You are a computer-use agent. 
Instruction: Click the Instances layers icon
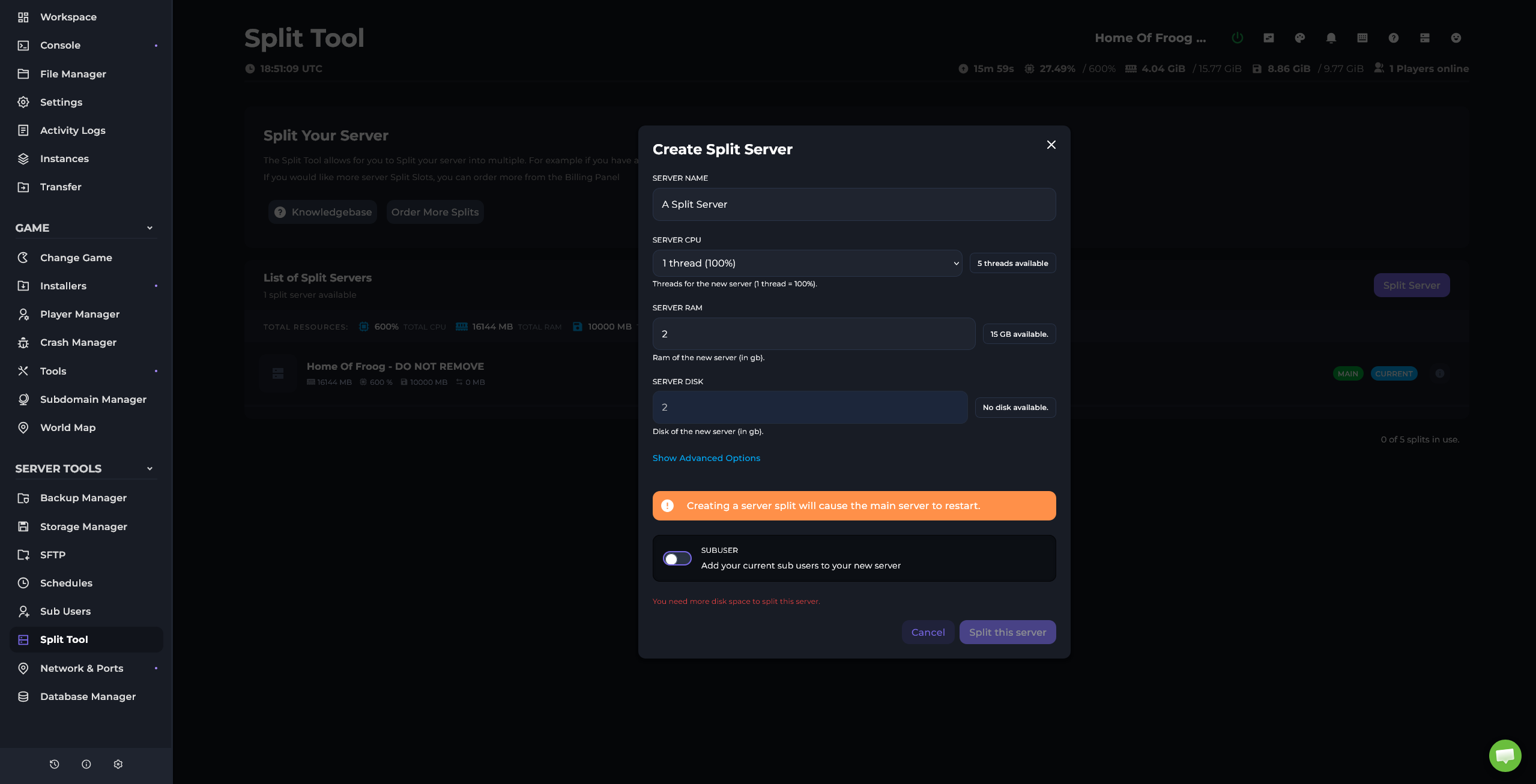pyautogui.click(x=23, y=158)
